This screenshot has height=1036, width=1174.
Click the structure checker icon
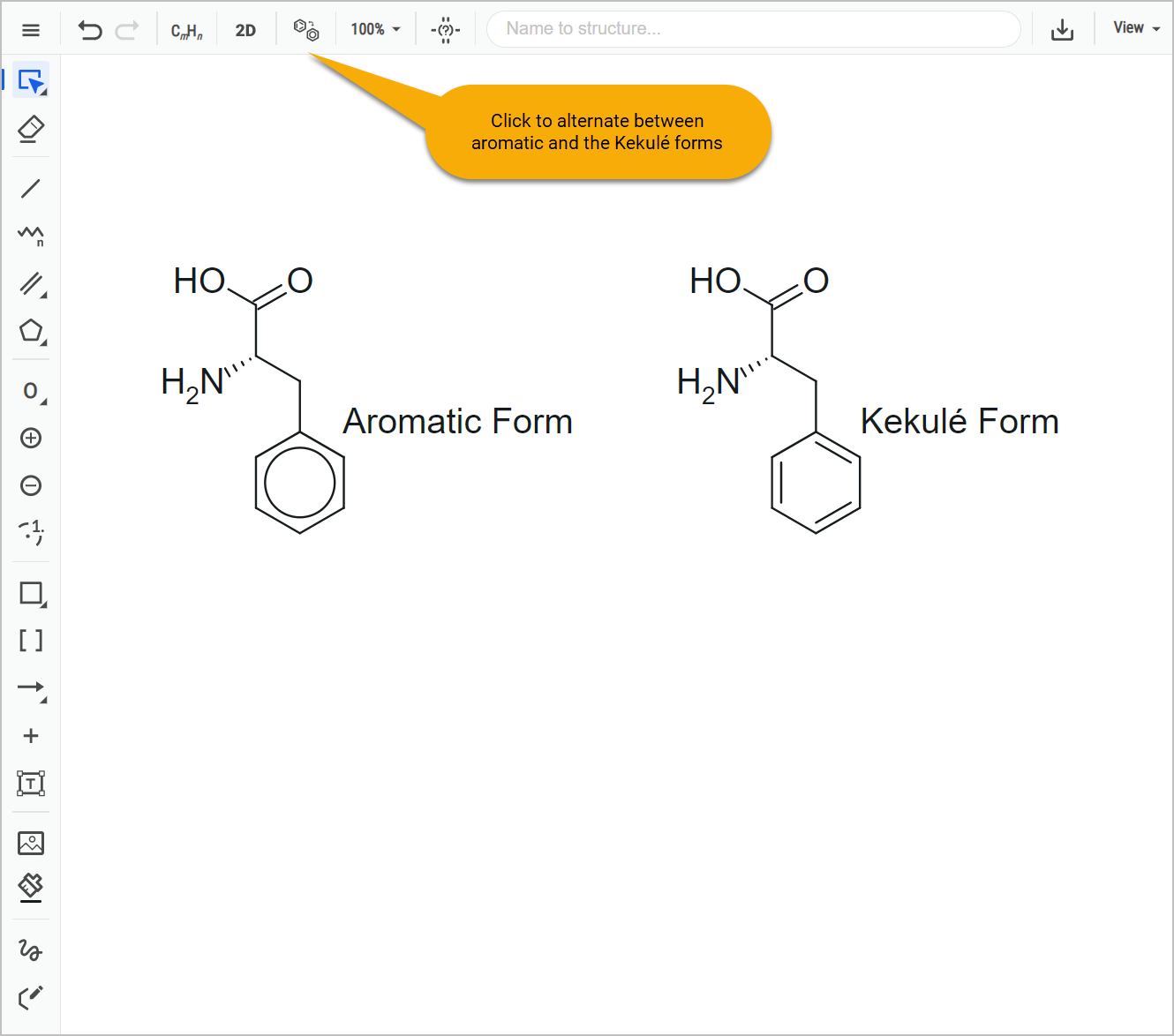(446, 30)
